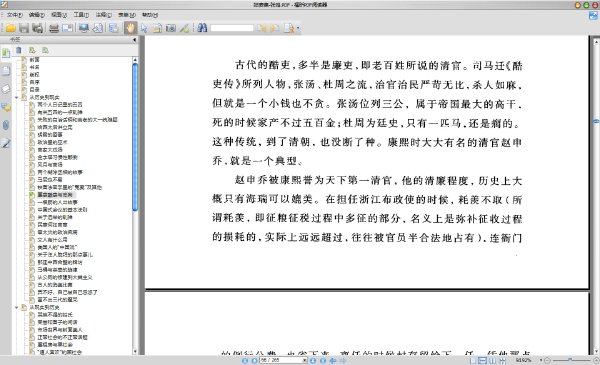Click the expand bookmark toolbar icon
The height and width of the screenshot is (365, 600).
tap(32, 50)
